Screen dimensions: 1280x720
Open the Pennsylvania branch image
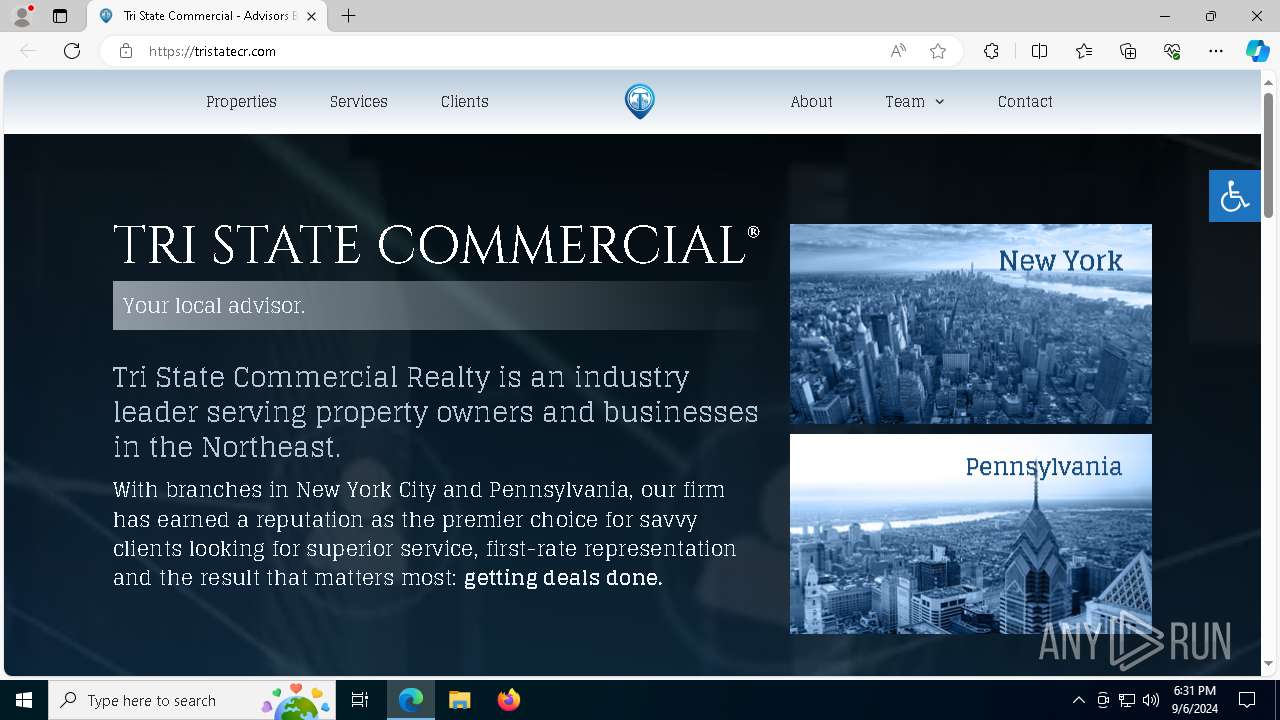pyautogui.click(x=971, y=534)
